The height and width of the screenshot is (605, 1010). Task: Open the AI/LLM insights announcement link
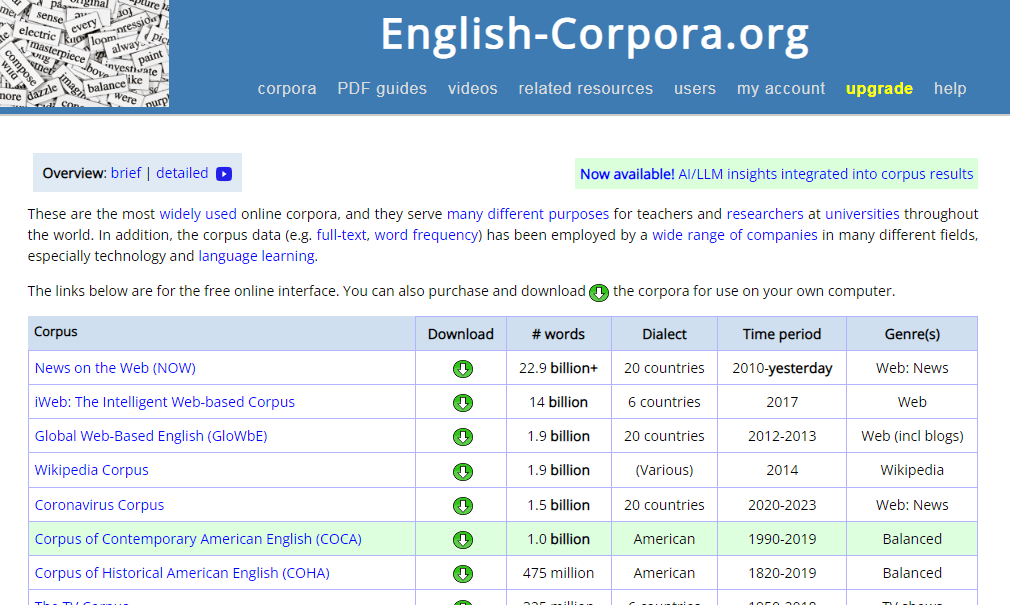pos(776,174)
